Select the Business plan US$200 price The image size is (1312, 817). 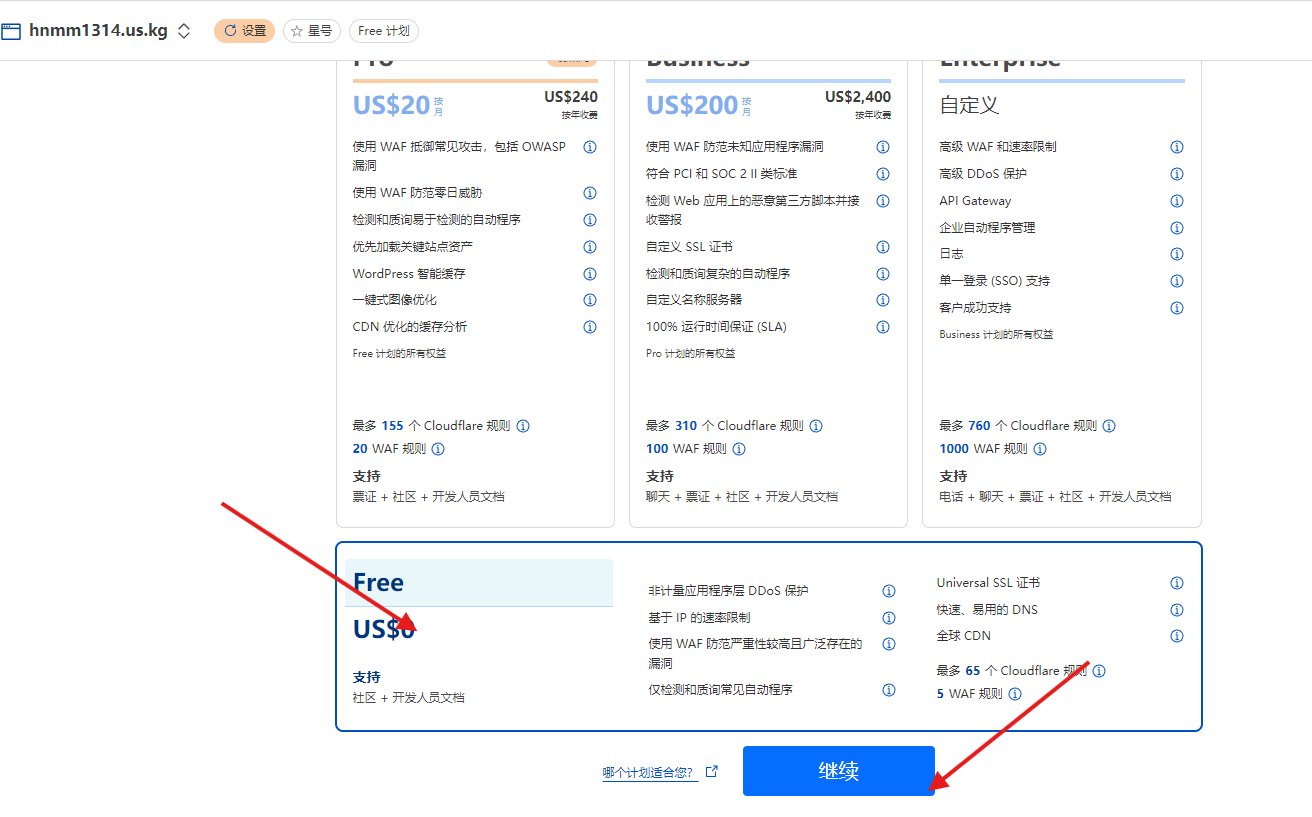[x=692, y=105]
